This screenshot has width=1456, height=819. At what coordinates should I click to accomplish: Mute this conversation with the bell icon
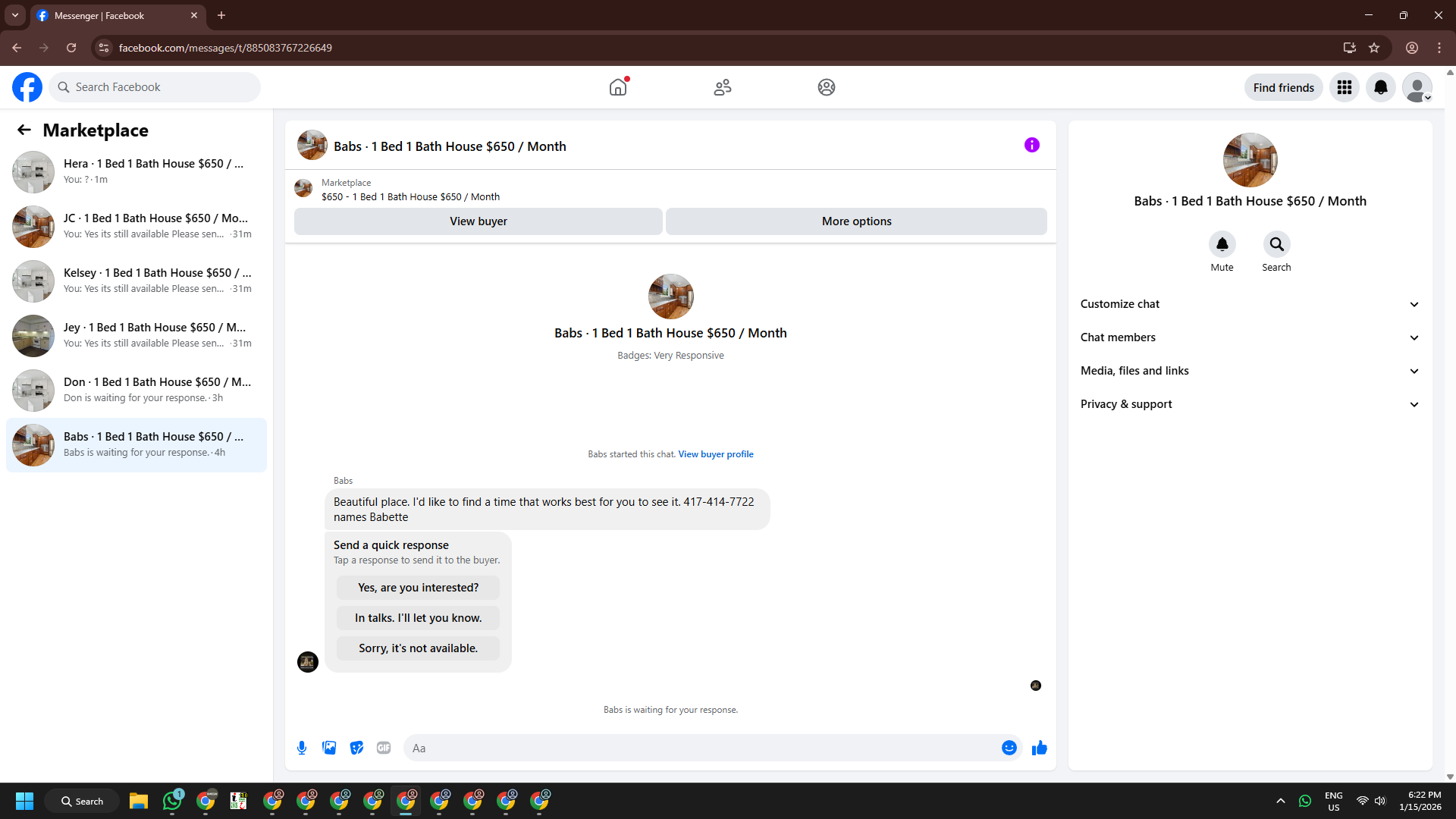[1222, 244]
